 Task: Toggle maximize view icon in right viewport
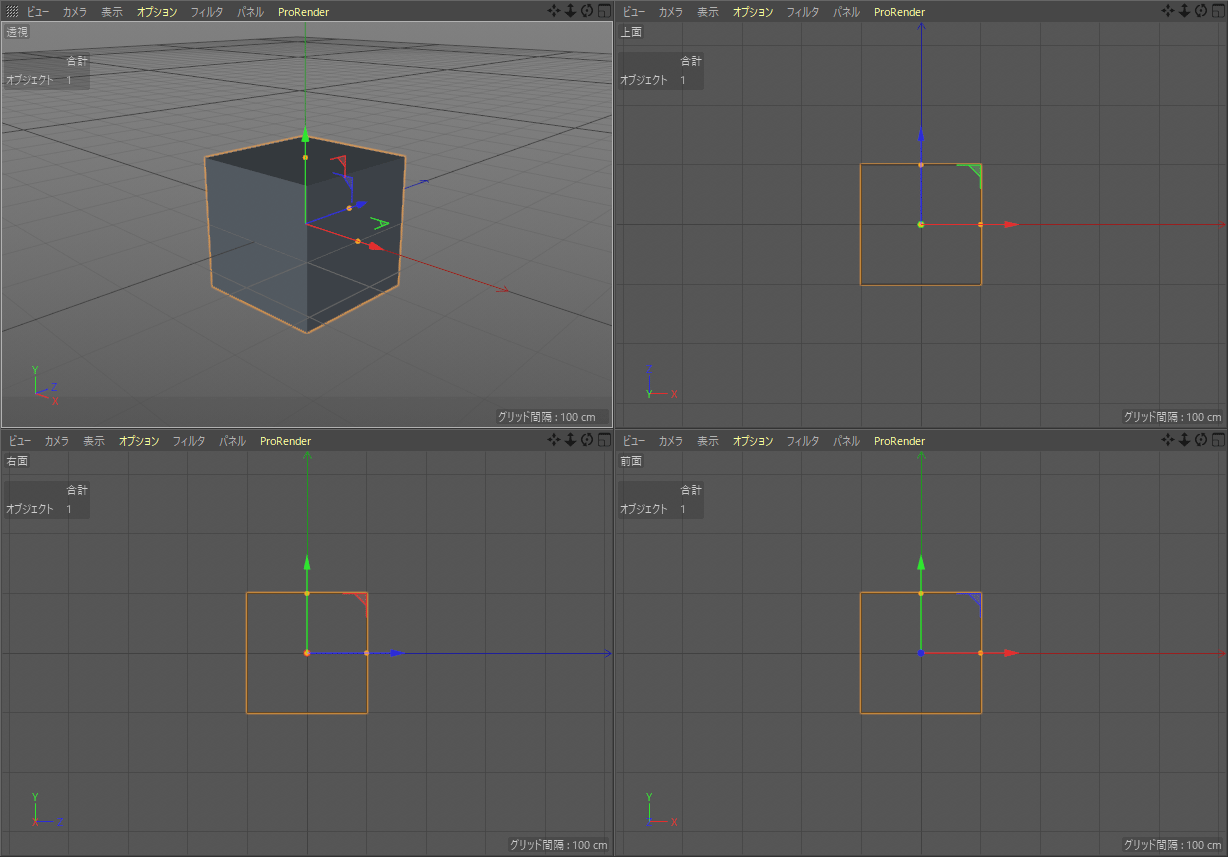(x=603, y=440)
